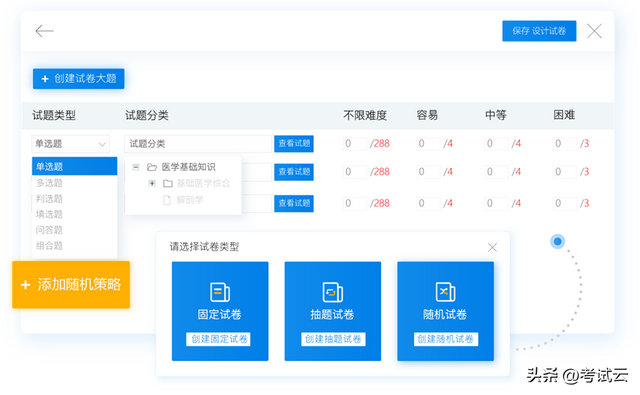Click the 固定试卷 document icon
This screenshot has height=395, width=640.
coord(220,292)
